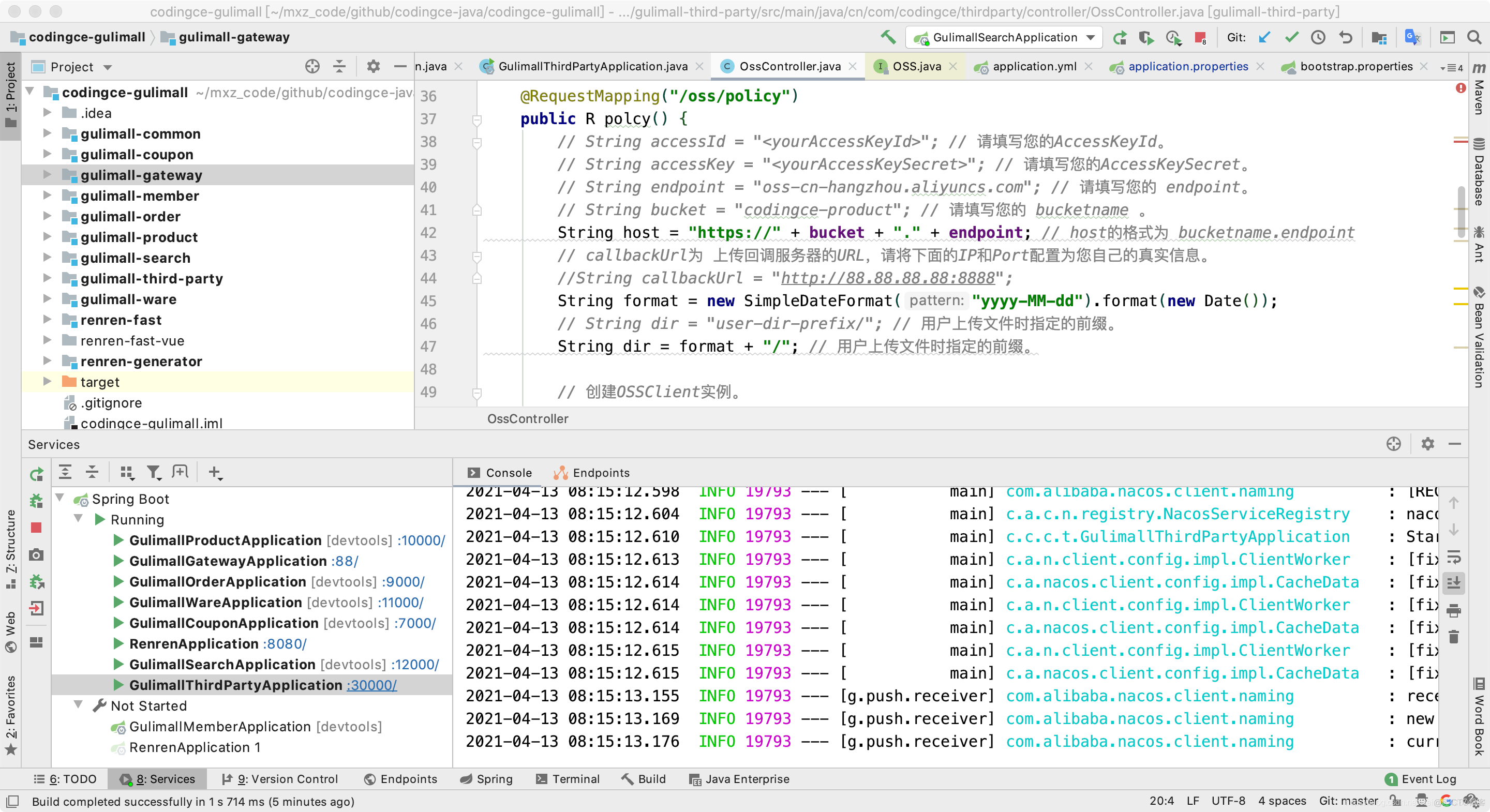Open the GulimallSearchApplication run configuration dropdown
The width and height of the screenshot is (1490, 812).
coord(1004,38)
